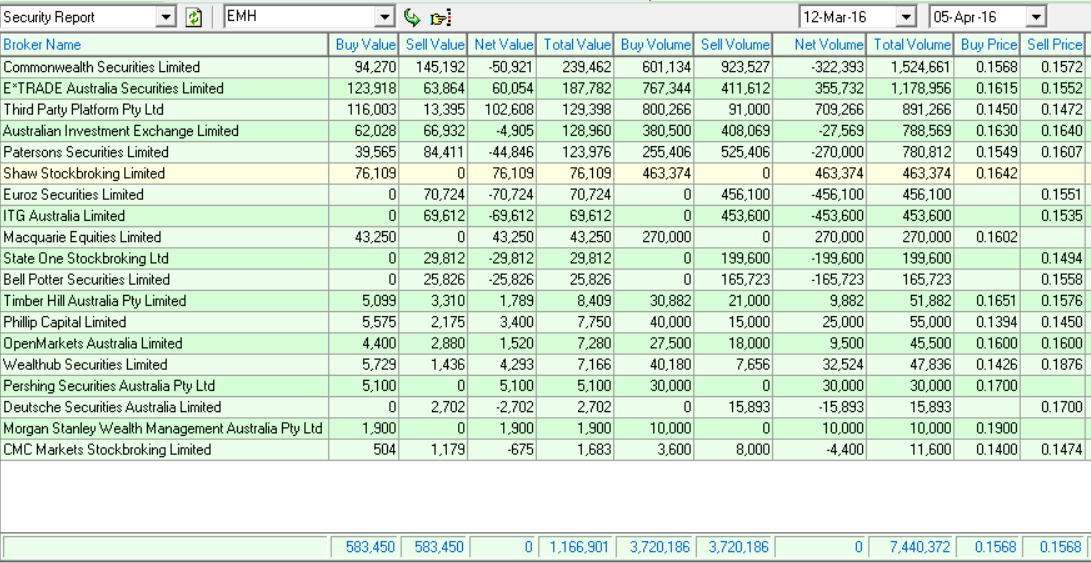Click Commonwealth net value -50,921 cell
This screenshot has height=563, width=1091.
502,67
